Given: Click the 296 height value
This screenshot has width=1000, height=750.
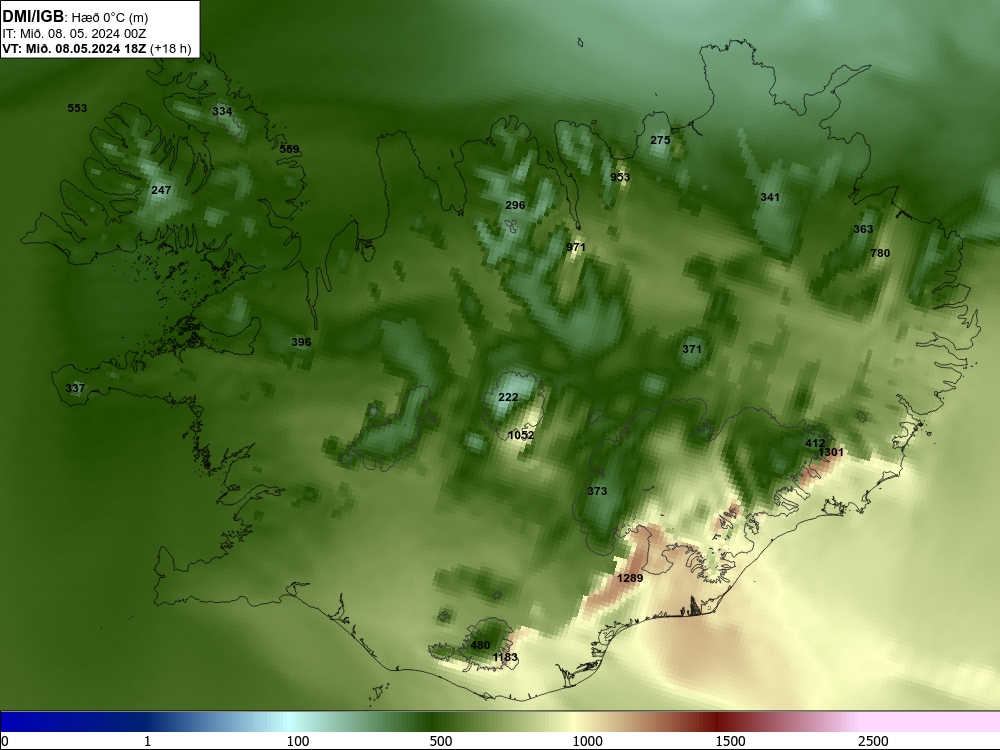Looking at the screenshot, I should (515, 205).
